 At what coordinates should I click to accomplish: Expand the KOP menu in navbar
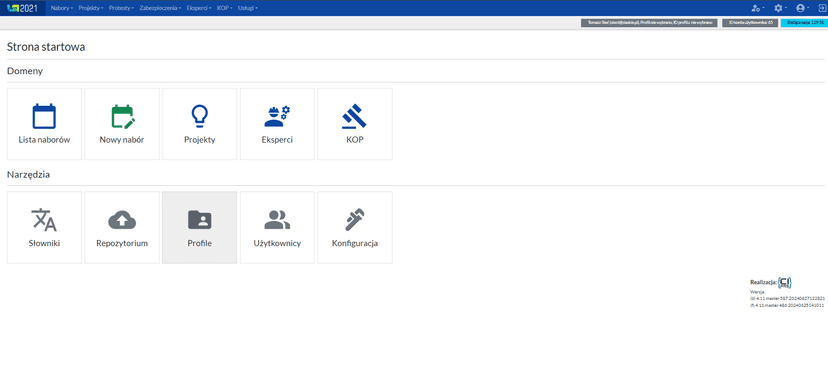pyautogui.click(x=225, y=8)
